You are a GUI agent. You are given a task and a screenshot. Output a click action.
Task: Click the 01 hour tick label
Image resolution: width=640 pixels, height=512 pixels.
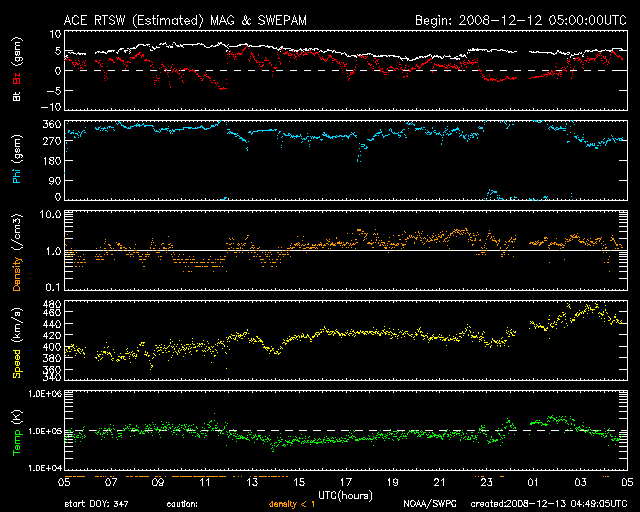[534, 481]
